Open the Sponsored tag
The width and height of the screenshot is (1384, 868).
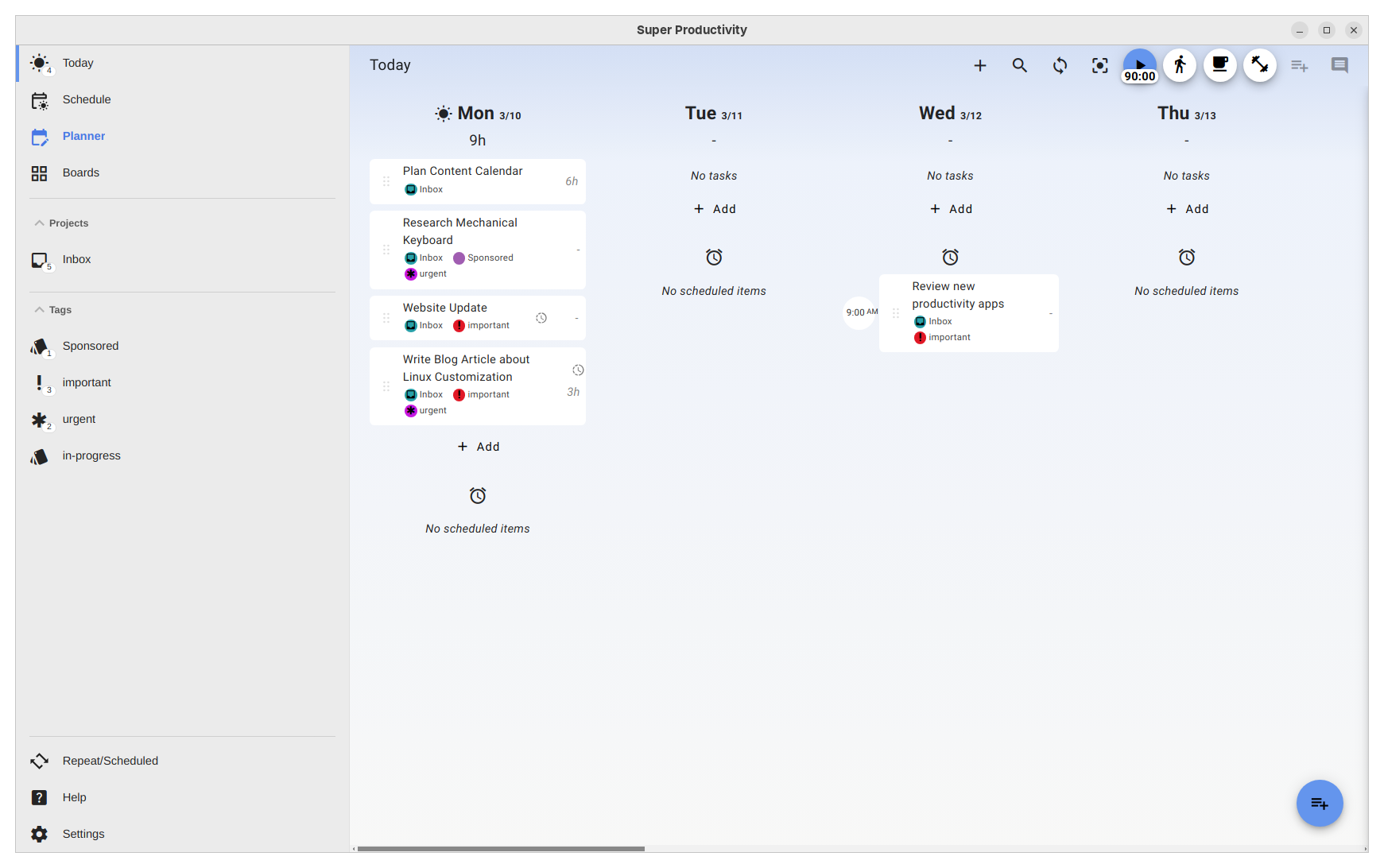(x=182, y=346)
